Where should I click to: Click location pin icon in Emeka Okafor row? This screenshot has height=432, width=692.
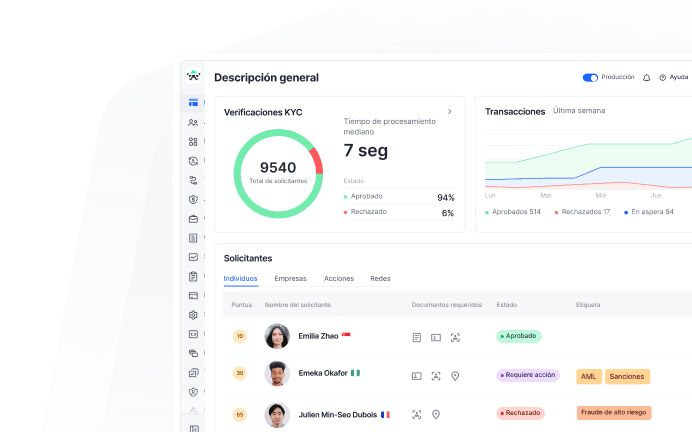pos(455,375)
